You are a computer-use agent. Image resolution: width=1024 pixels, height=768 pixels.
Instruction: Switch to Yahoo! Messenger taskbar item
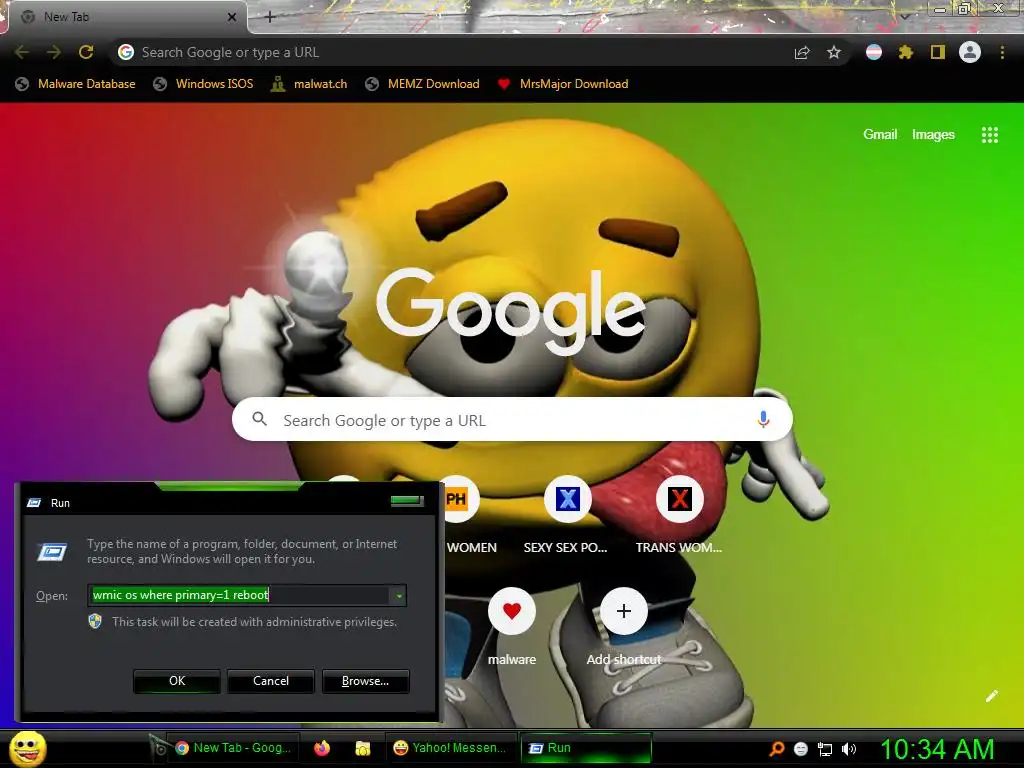pyautogui.click(x=450, y=748)
